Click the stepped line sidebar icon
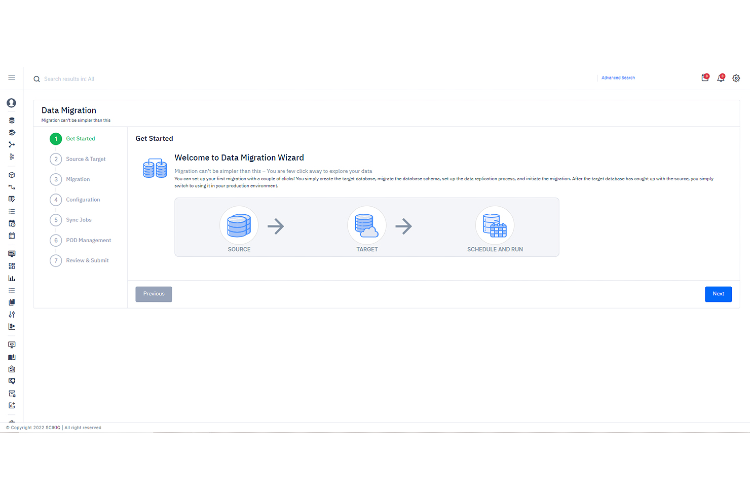The image size is (750, 500). tap(12, 187)
